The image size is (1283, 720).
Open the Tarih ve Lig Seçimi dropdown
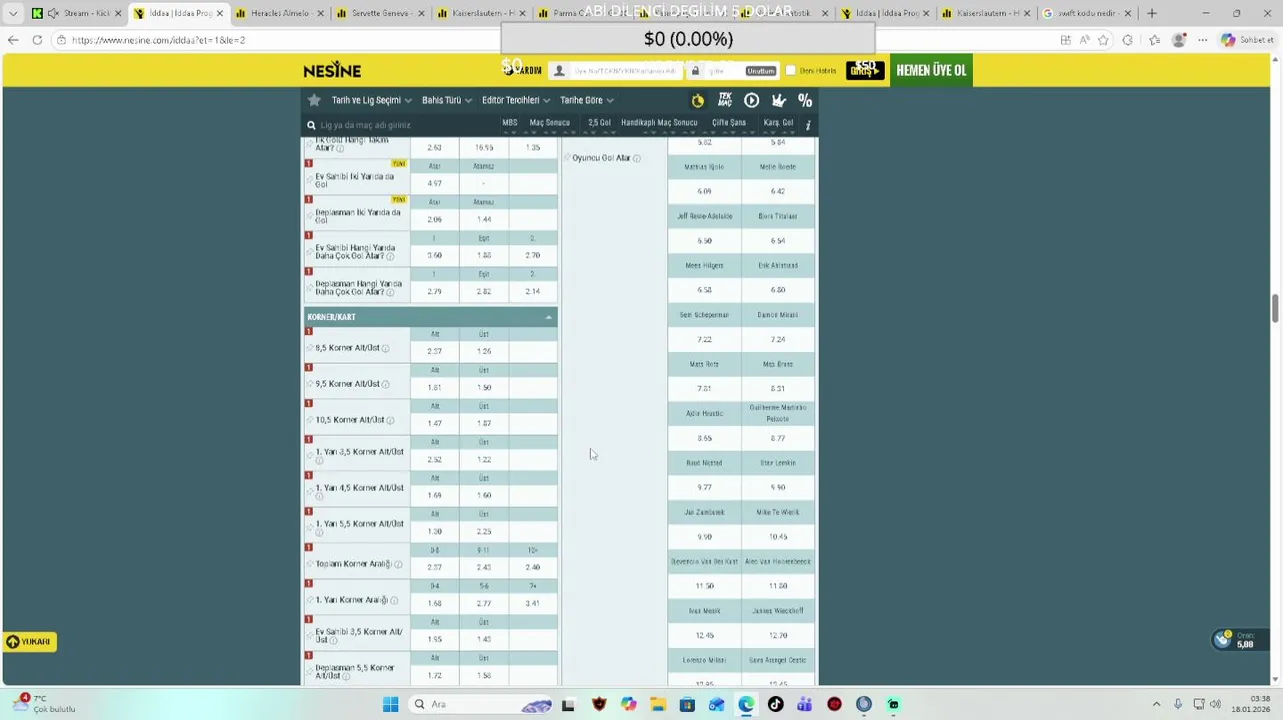tap(372, 100)
